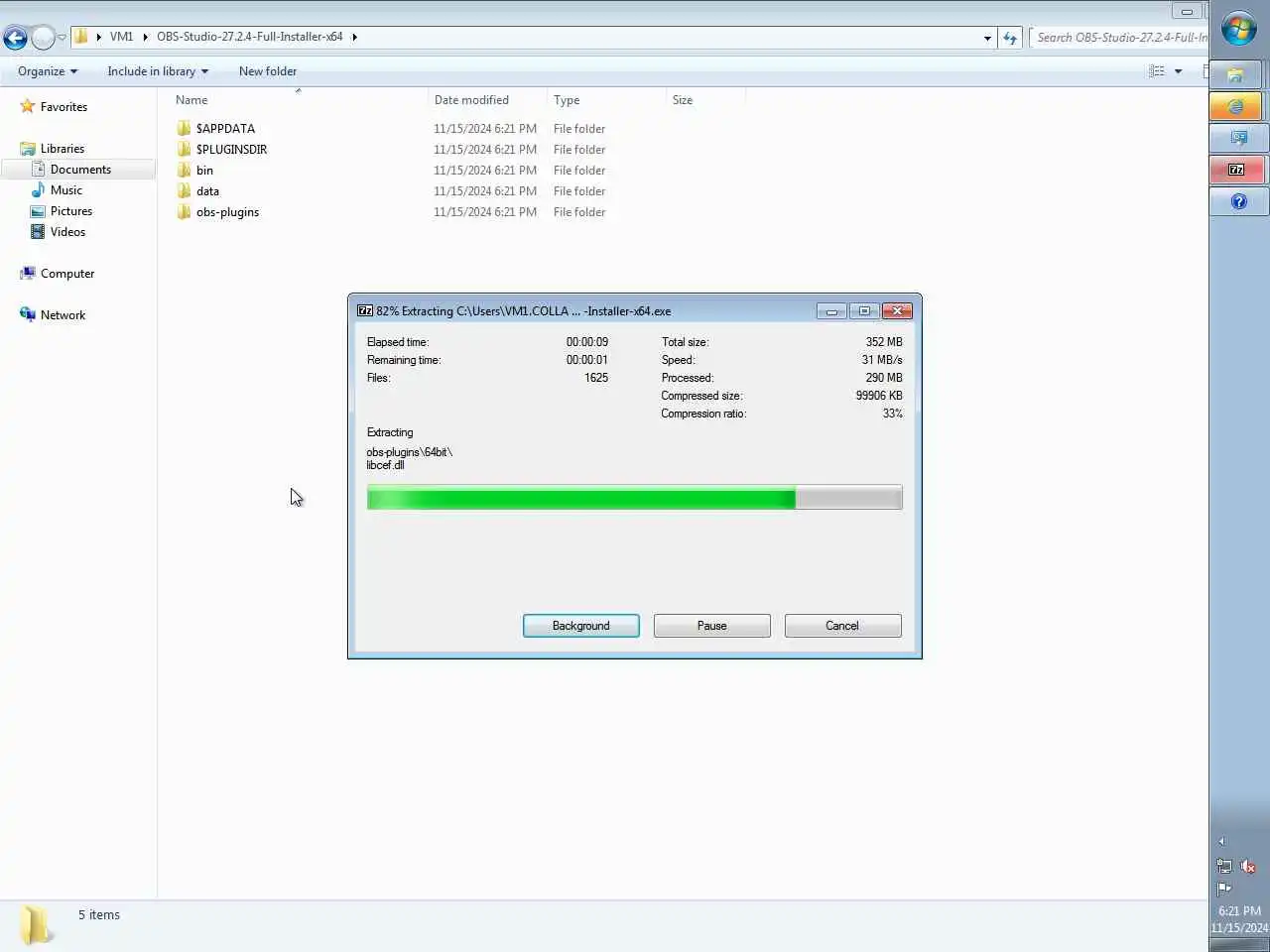The image size is (1270, 952).
Task: Click the network status tray icon
Action: click(1224, 867)
